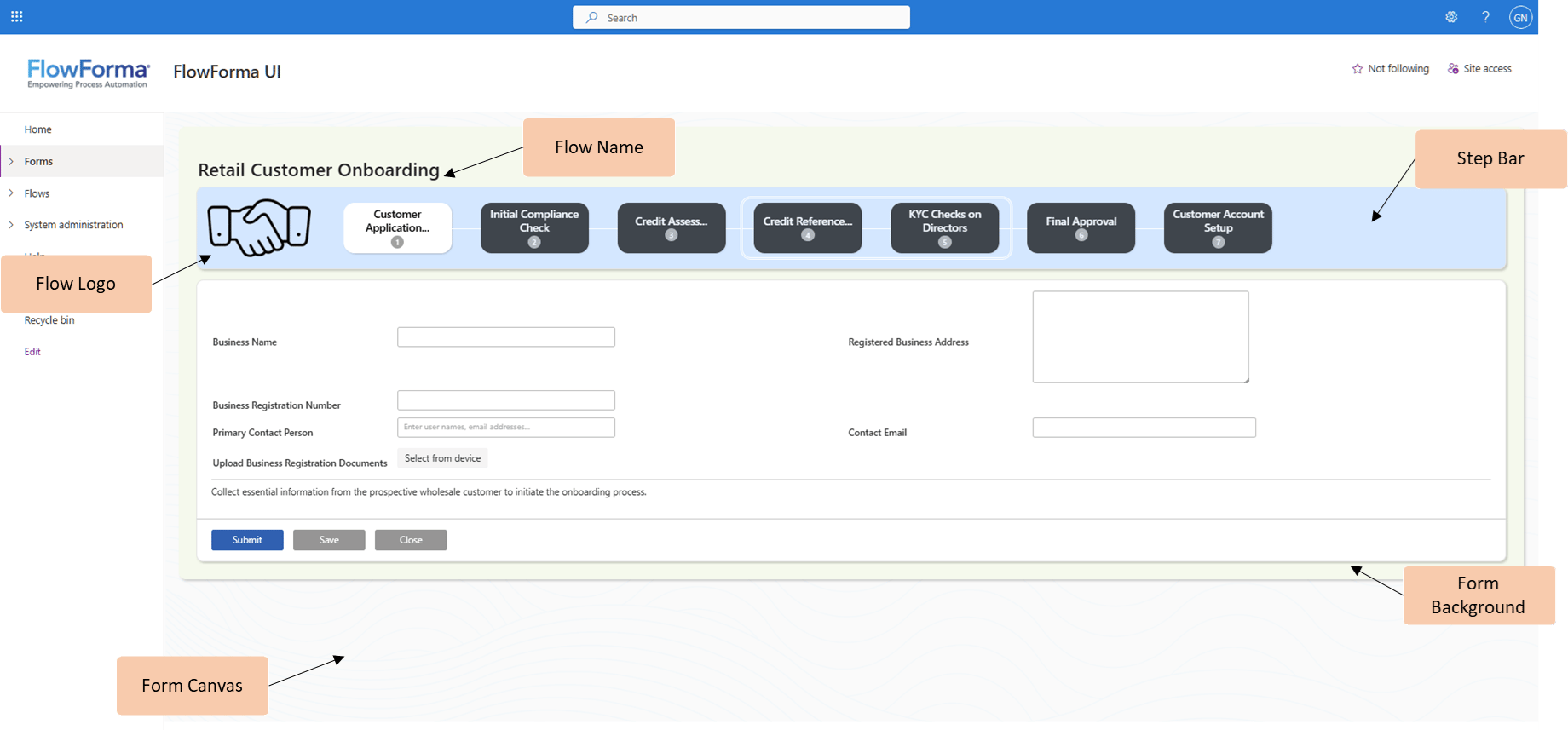This screenshot has height=730, width=1568.
Task: Expand System administration chevron
Action: pyautogui.click(x=11, y=225)
